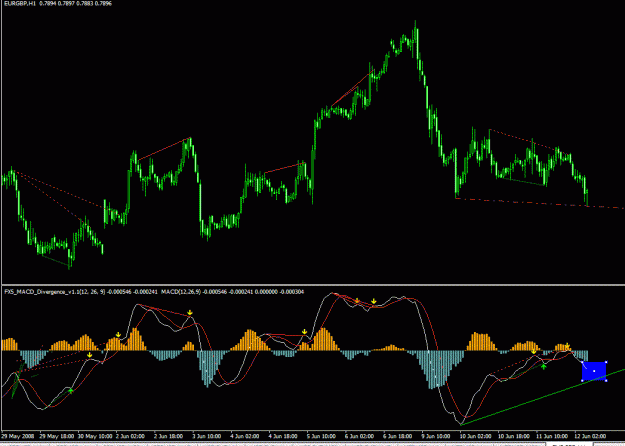Click the 10 Jun 02:00 time label
625x446 pixels.
point(476,436)
